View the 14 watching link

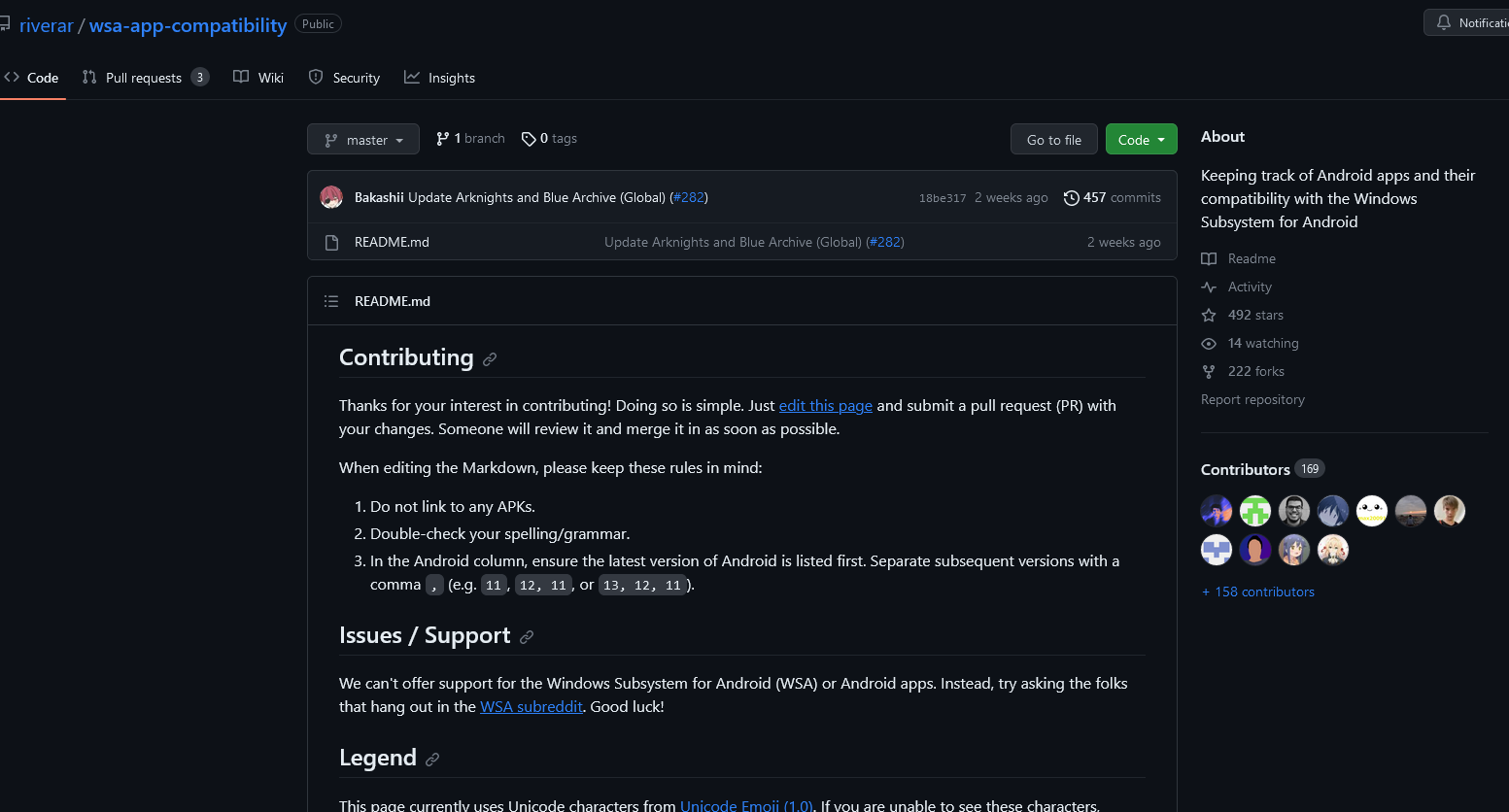[1262, 344]
